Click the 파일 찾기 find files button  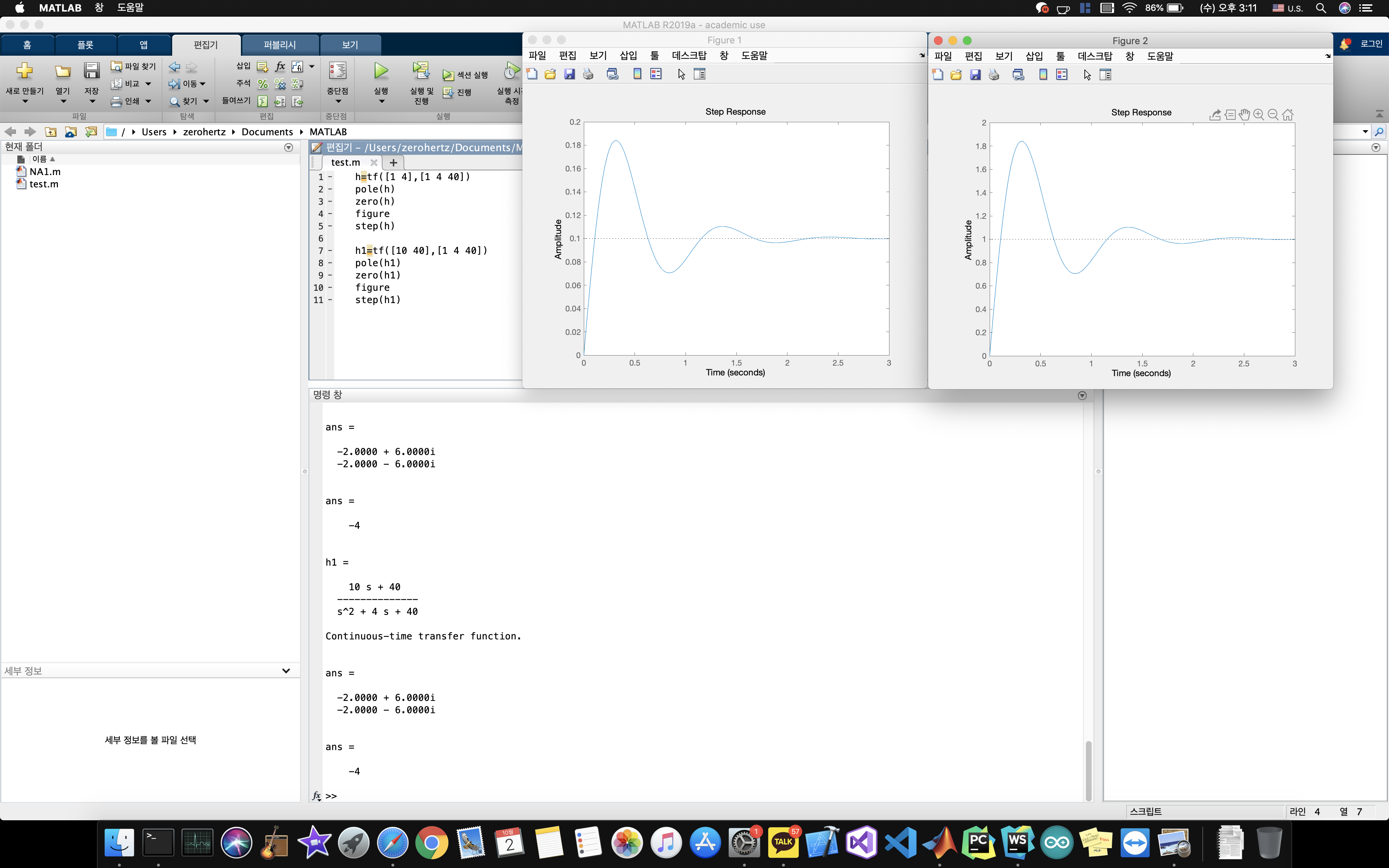coord(133,67)
